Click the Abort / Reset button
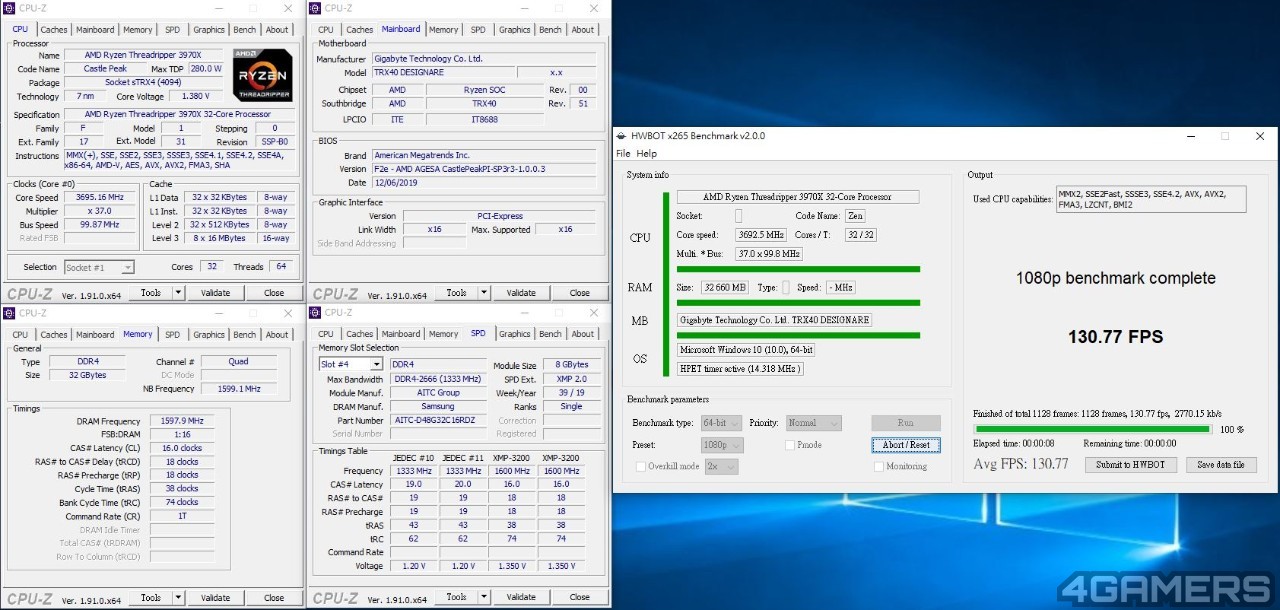Viewport: 1280px width, 610px height. coord(906,445)
